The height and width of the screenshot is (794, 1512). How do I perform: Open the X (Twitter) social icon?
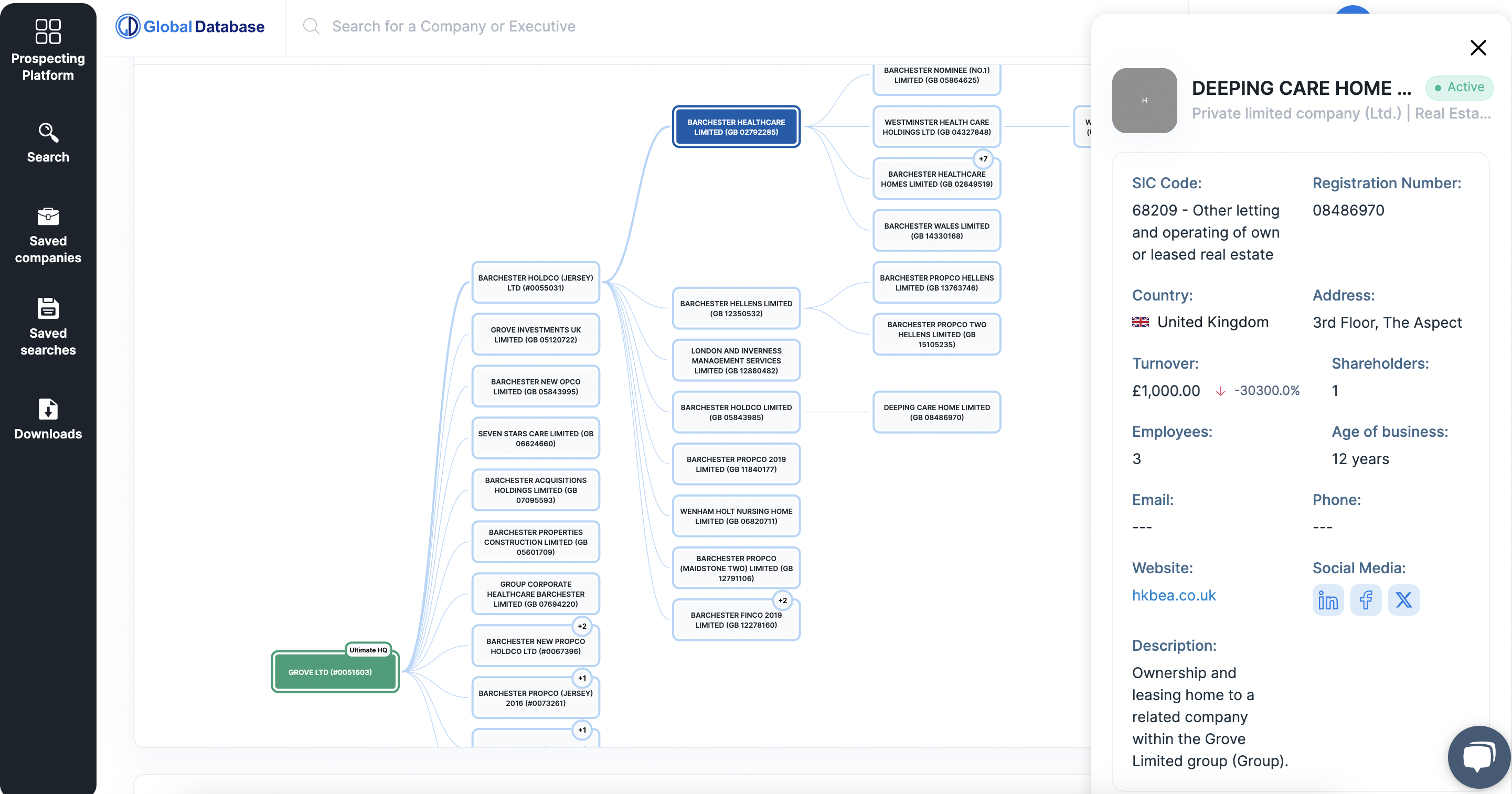pyautogui.click(x=1403, y=600)
